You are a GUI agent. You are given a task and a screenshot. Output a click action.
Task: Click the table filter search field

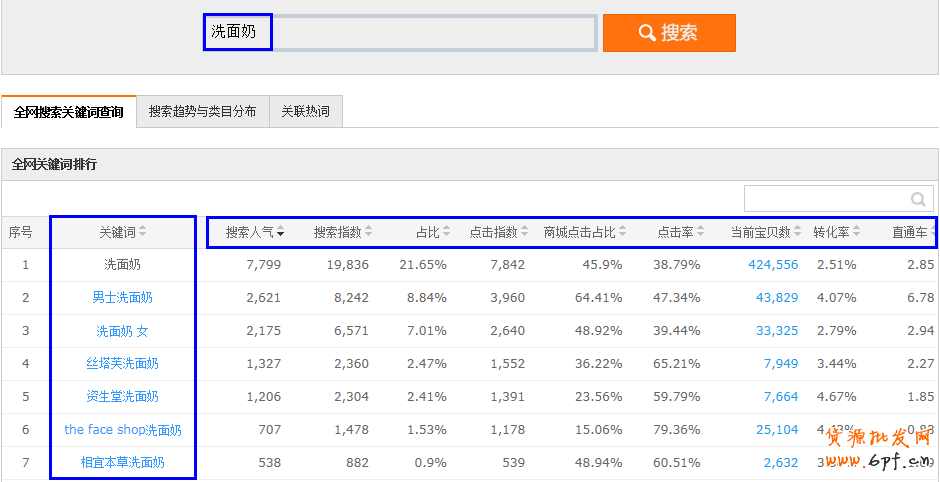click(825, 199)
